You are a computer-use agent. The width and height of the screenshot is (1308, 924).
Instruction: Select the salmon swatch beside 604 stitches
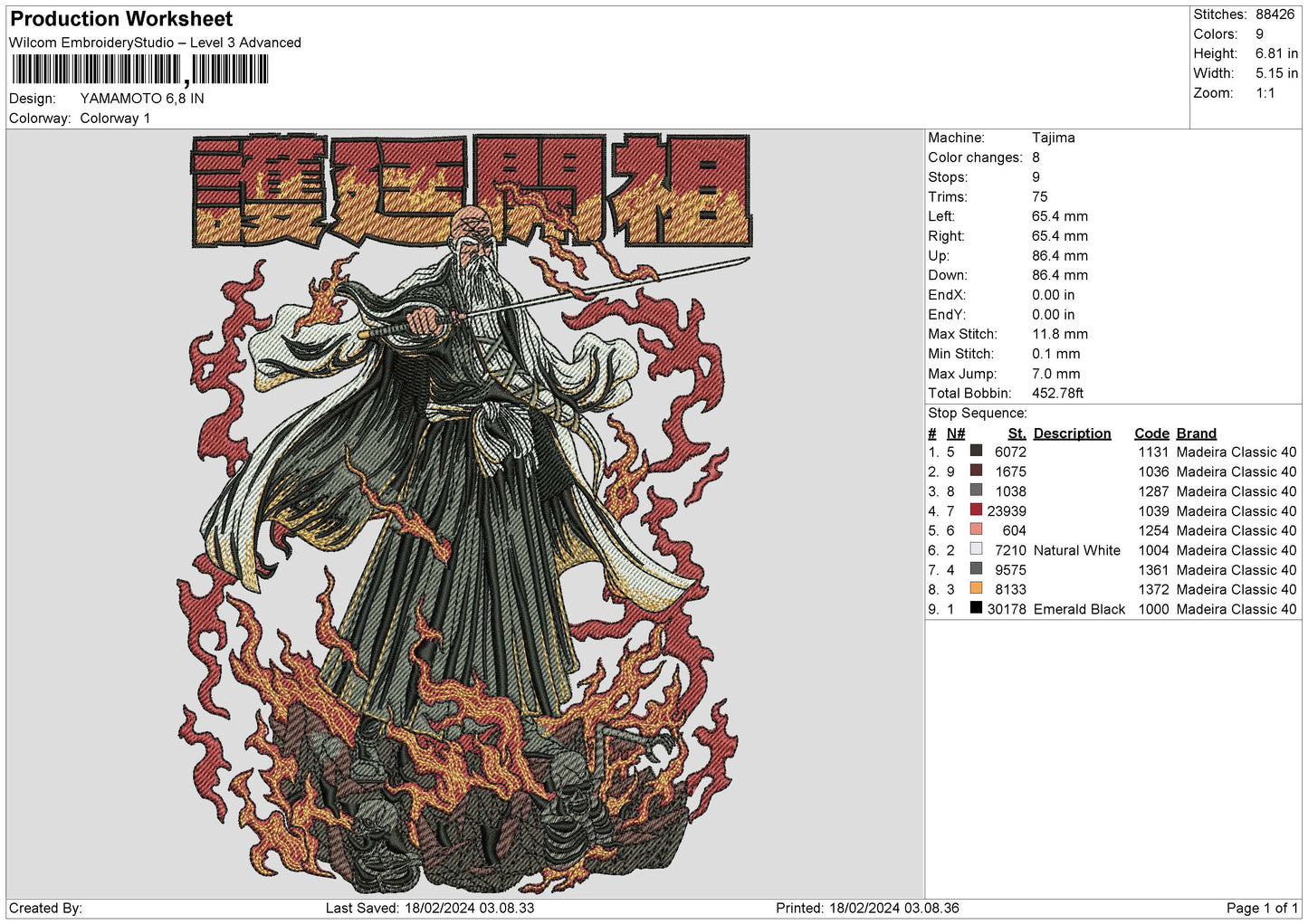click(x=976, y=529)
